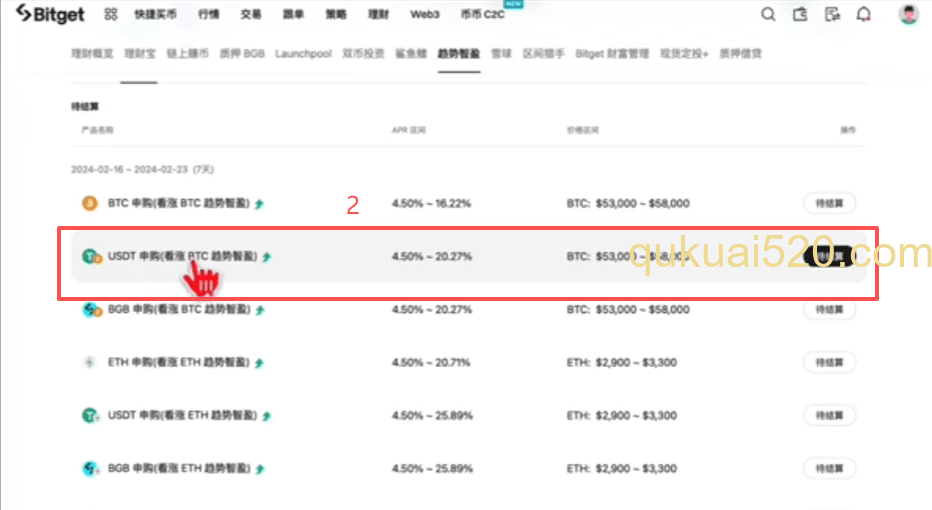The image size is (932, 510).
Task: Open the 快捷买币 menu
Action: click(x=155, y=14)
